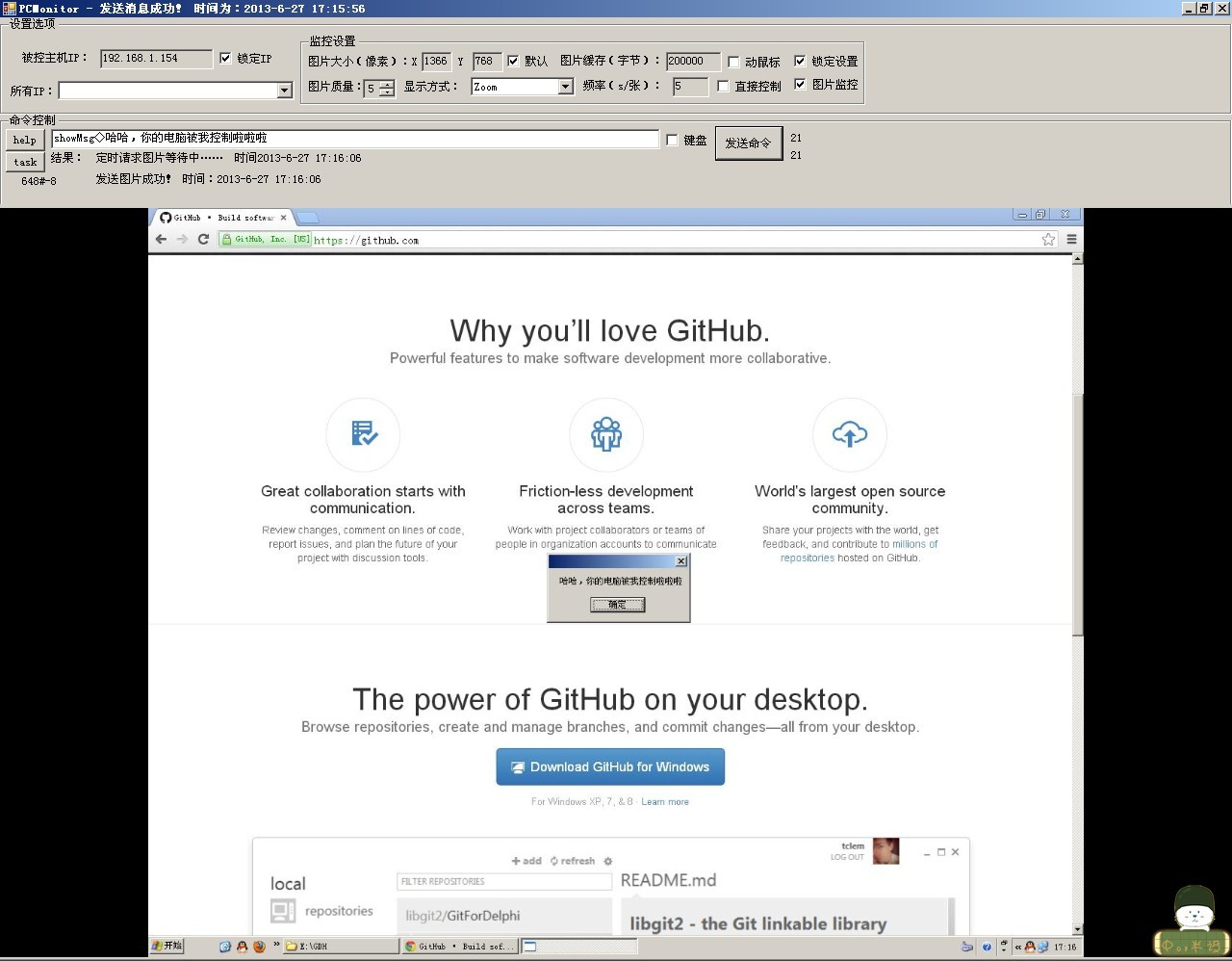Select the libgit2/GitForDelphi repository
1232x961 pixels.
[504, 916]
